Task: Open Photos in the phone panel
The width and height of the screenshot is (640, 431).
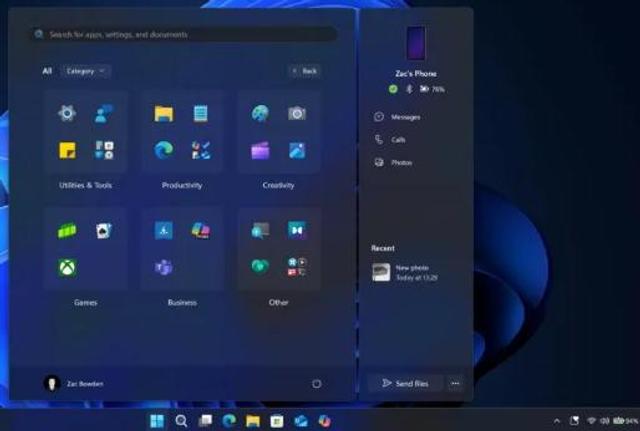Action: (x=393, y=163)
